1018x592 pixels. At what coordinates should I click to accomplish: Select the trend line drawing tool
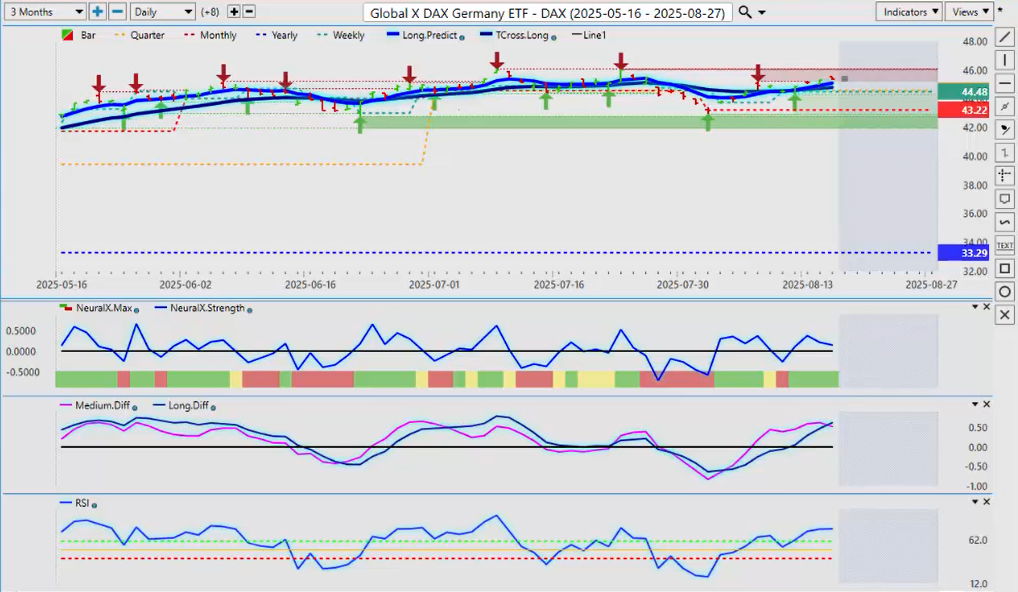point(1005,37)
